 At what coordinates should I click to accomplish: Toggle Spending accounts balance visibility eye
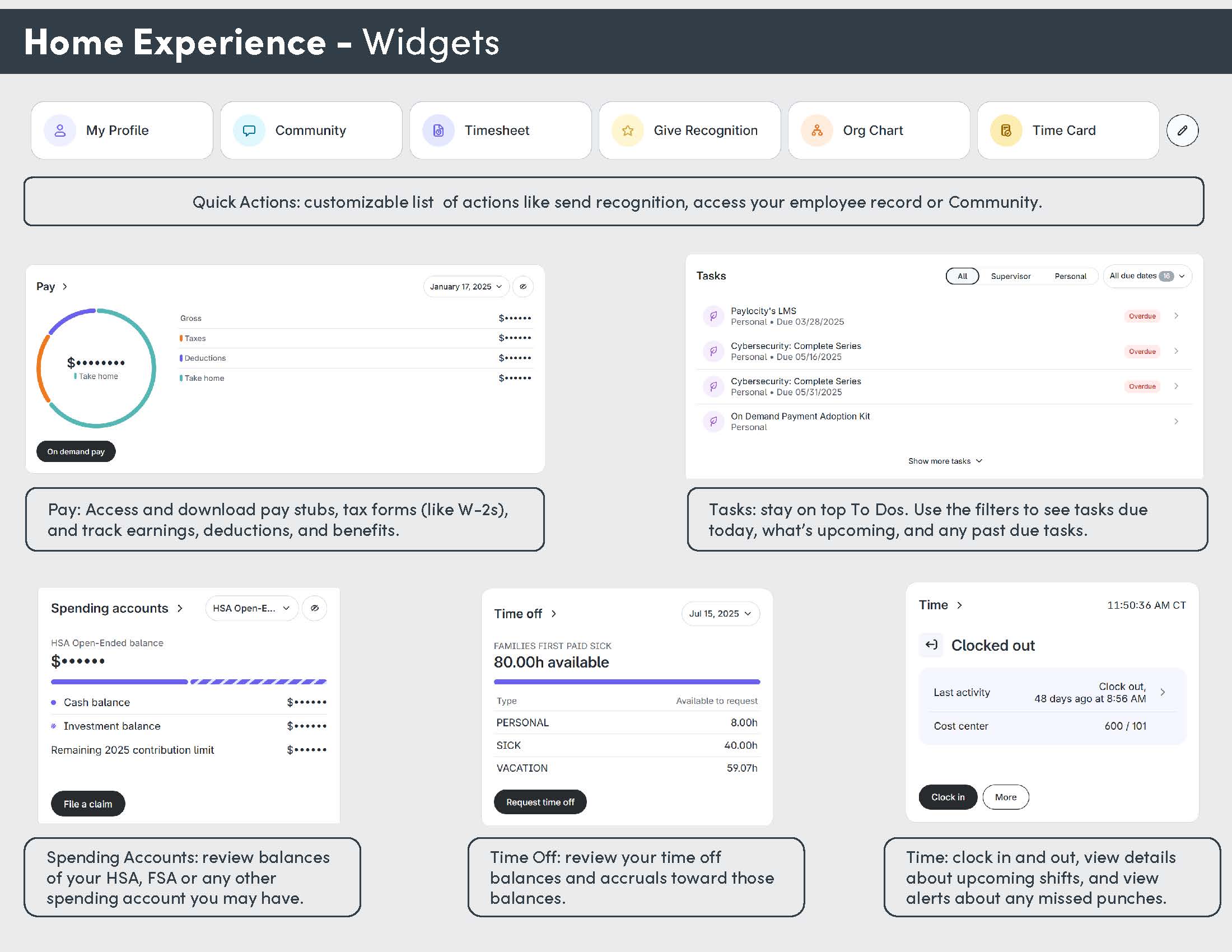(314, 608)
